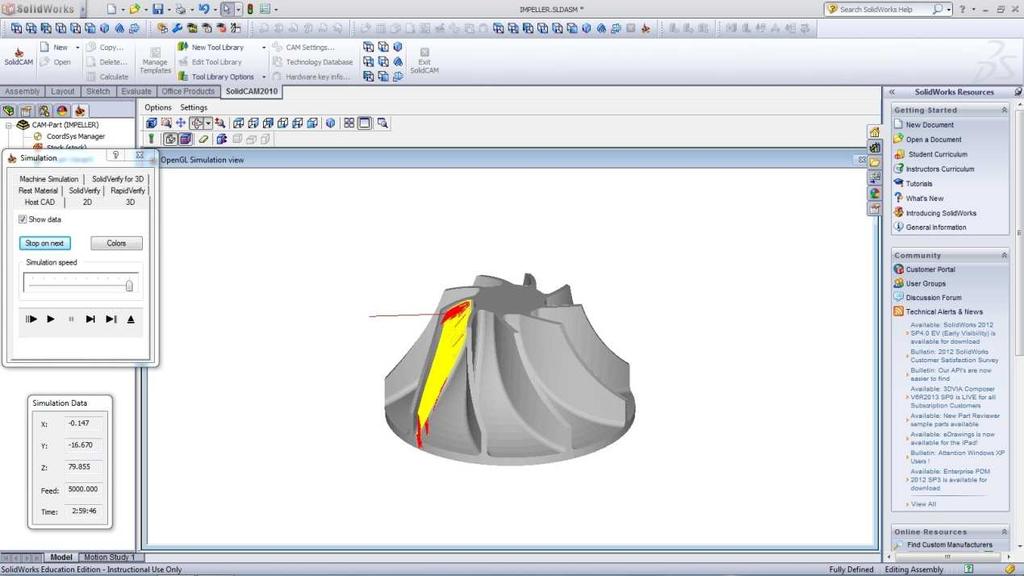Click the traffic light rebuild icon
The image size is (1024, 576).
[249, 9]
